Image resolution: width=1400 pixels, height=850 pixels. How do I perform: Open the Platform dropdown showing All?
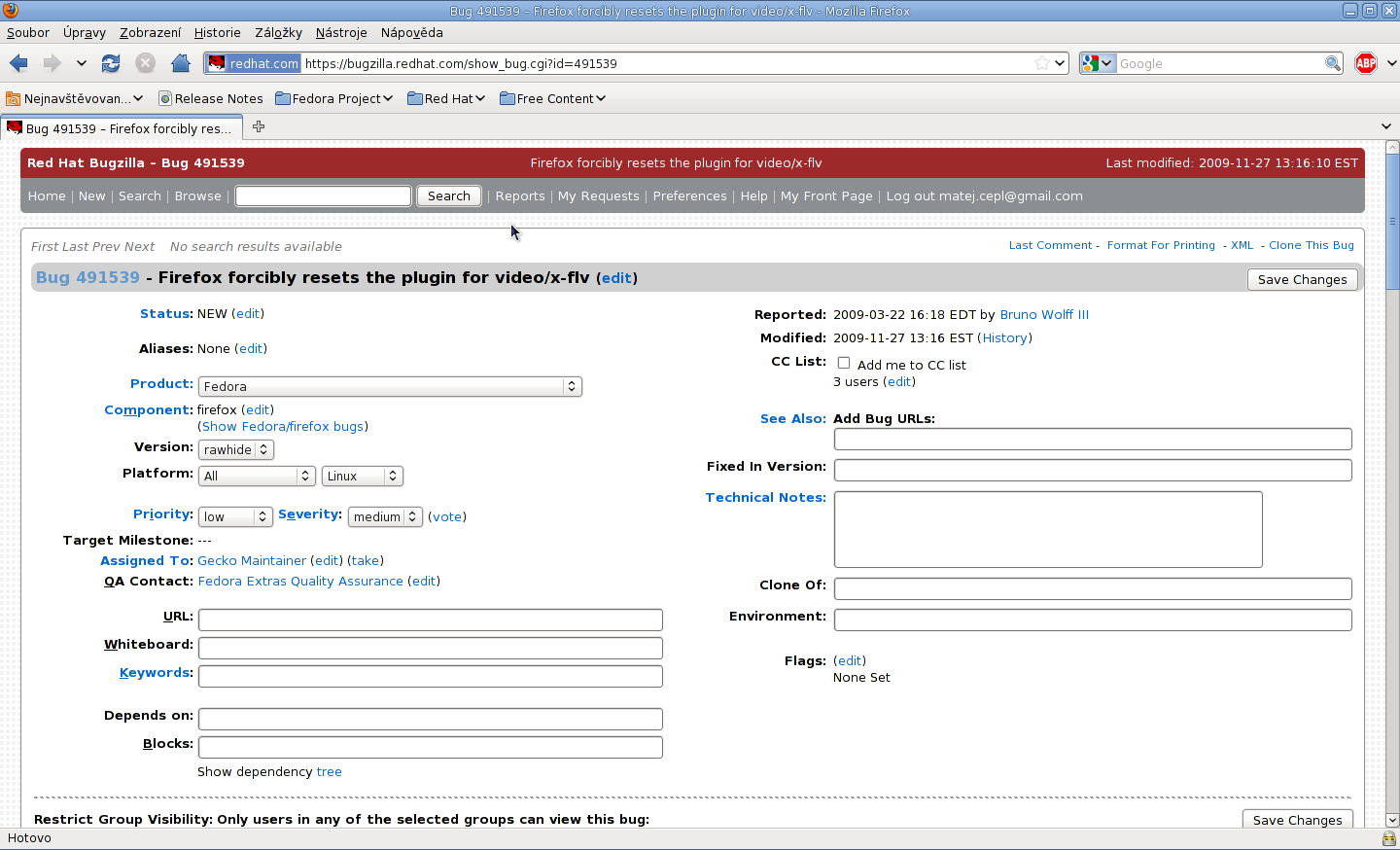pos(258,476)
